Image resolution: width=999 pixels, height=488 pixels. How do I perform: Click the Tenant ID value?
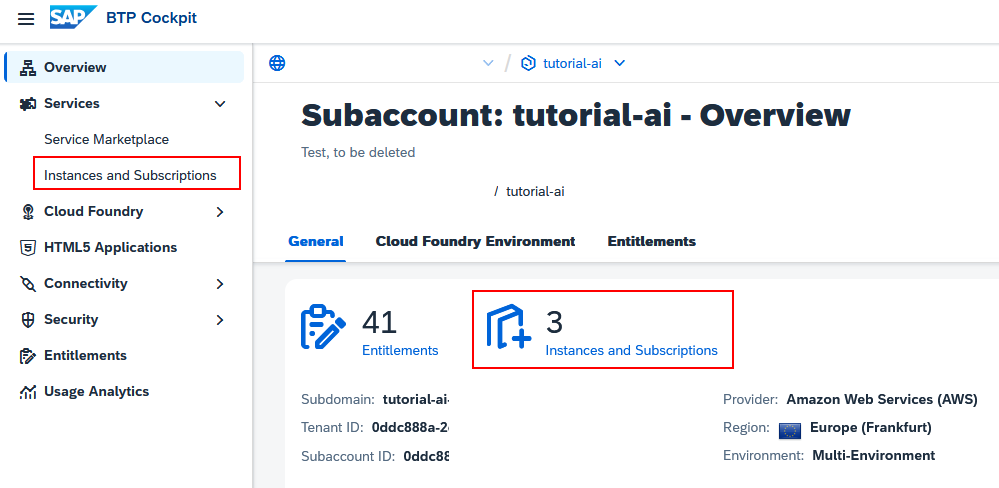click(x=411, y=427)
